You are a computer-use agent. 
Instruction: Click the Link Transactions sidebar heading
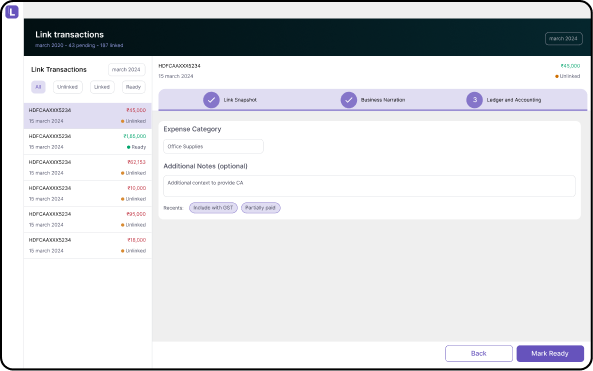(59, 70)
